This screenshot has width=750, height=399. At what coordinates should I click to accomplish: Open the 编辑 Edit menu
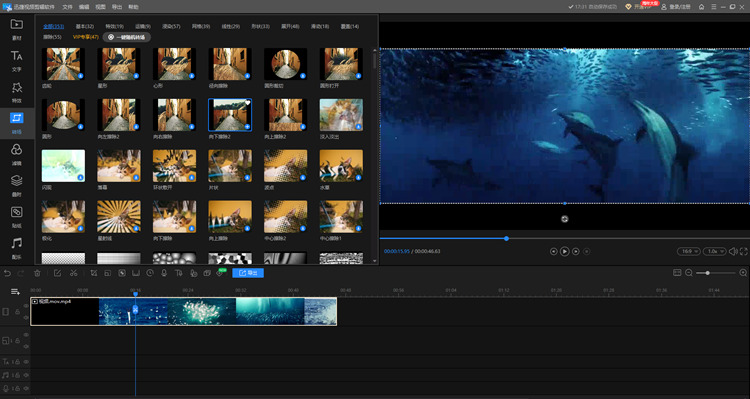point(84,7)
